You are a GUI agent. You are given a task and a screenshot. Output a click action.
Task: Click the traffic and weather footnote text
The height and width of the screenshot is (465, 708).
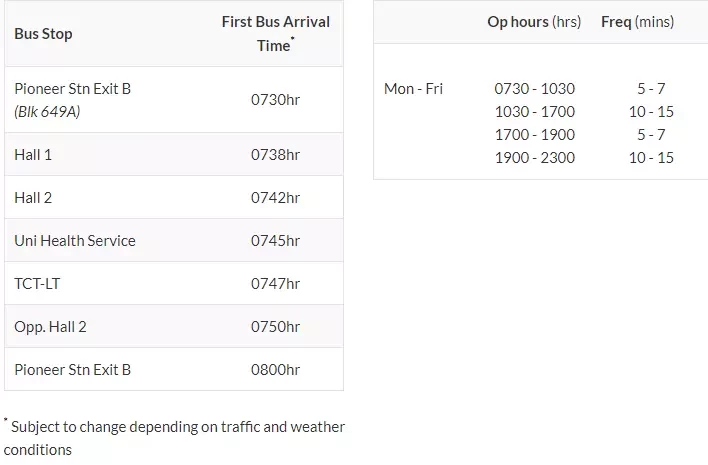174,437
